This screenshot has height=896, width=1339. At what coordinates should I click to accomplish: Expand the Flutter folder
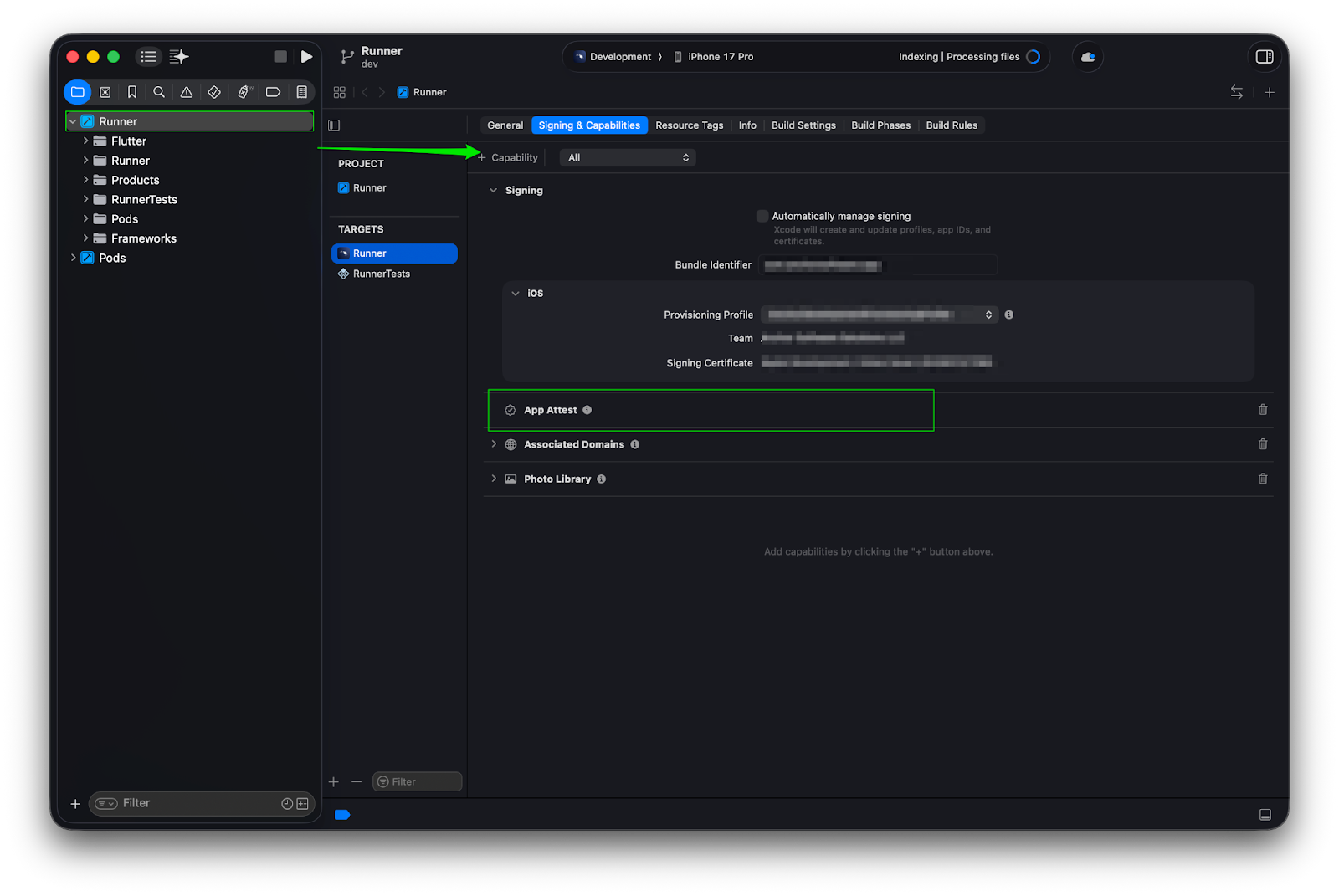(x=85, y=141)
